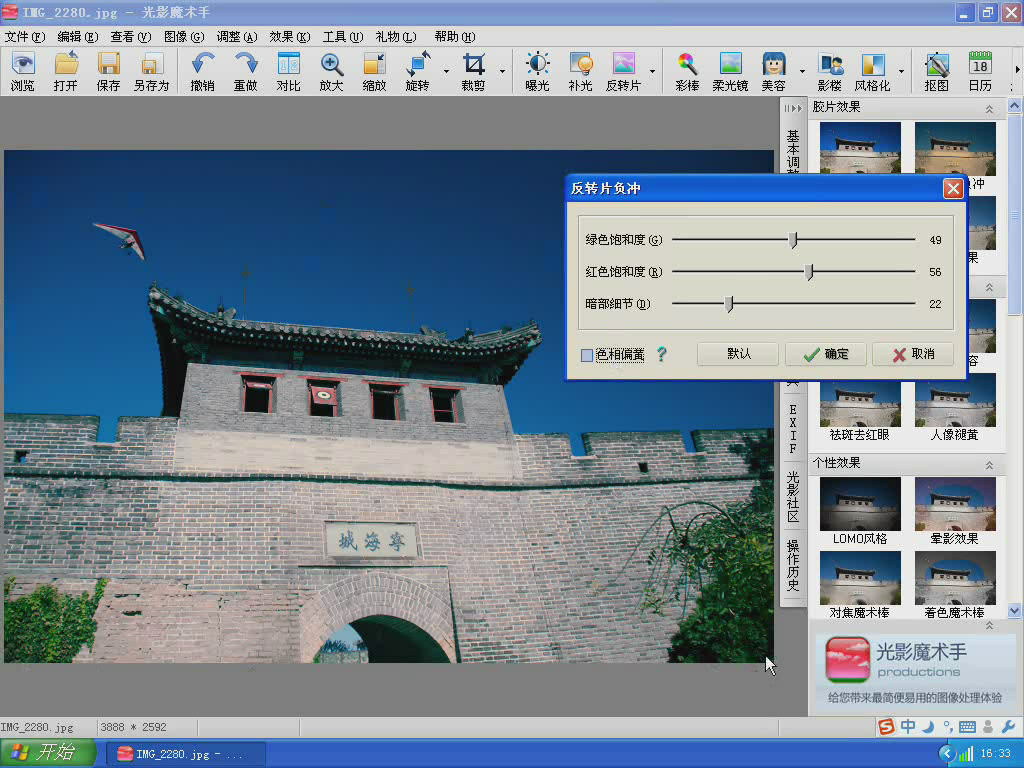This screenshot has width=1024, height=768.
Task: Click the 风格化 (Stylize) icon
Action: (x=872, y=71)
